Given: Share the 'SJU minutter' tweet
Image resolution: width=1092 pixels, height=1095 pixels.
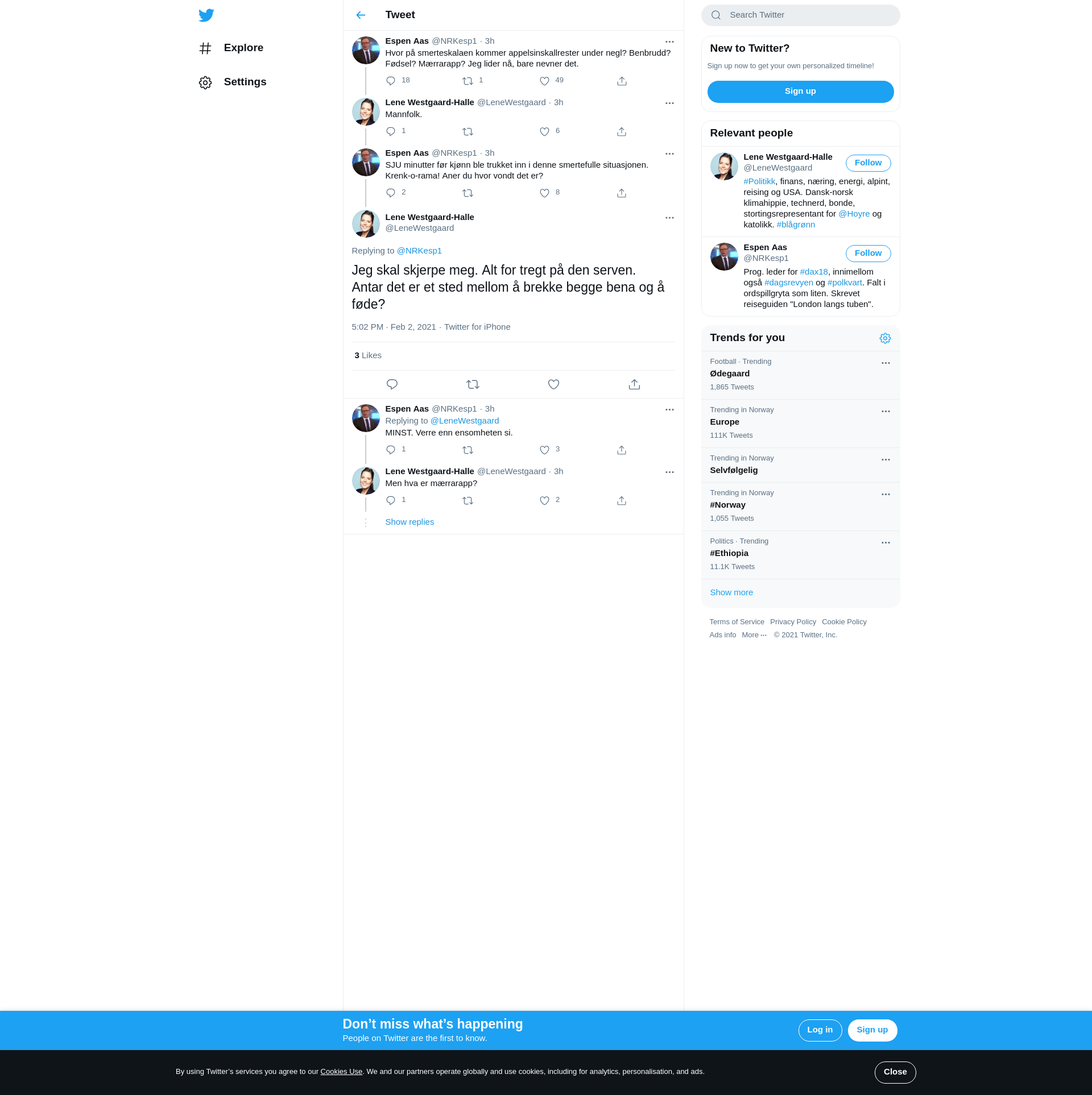Looking at the screenshot, I should pyautogui.click(x=622, y=193).
